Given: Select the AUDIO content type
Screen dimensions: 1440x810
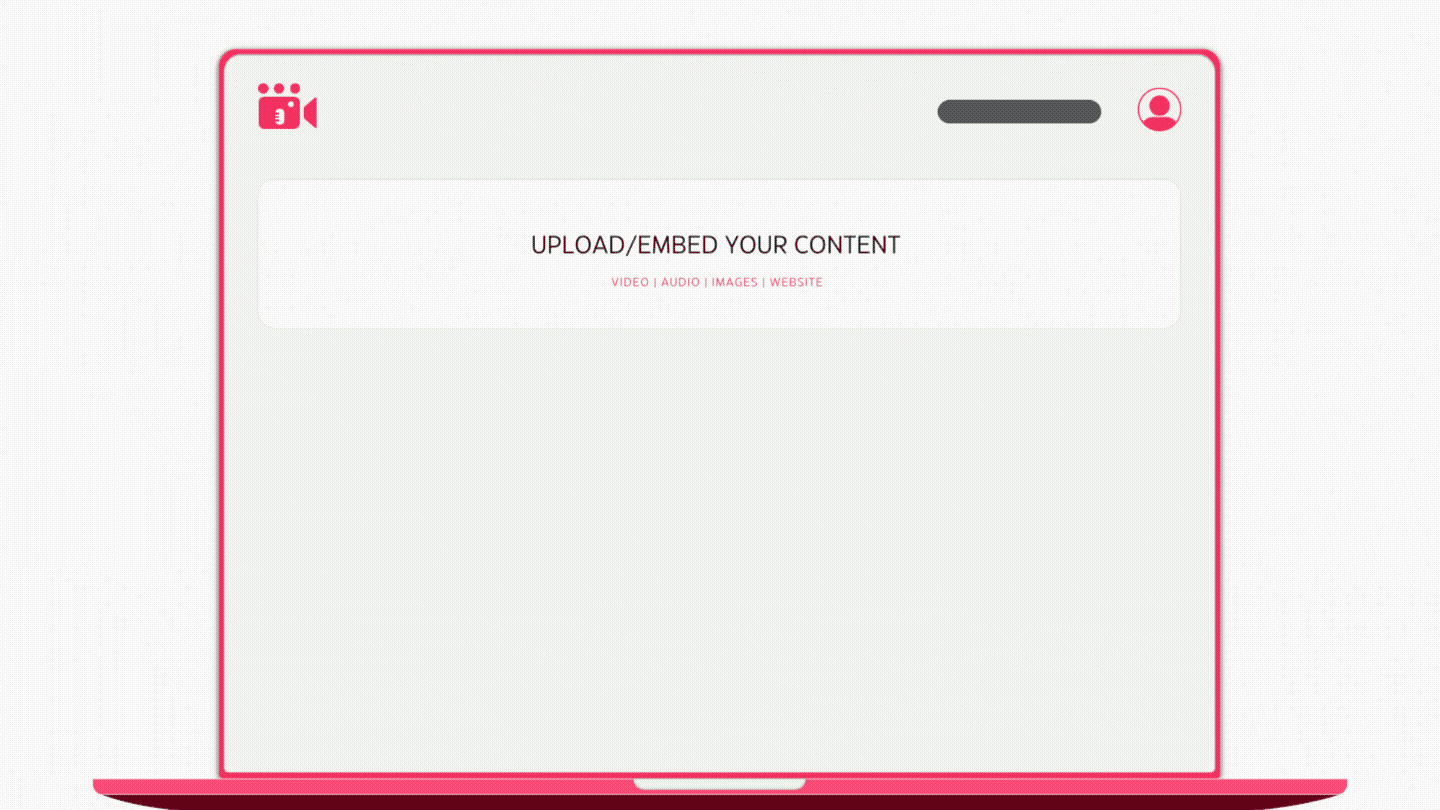Looking at the screenshot, I should (x=680, y=282).
